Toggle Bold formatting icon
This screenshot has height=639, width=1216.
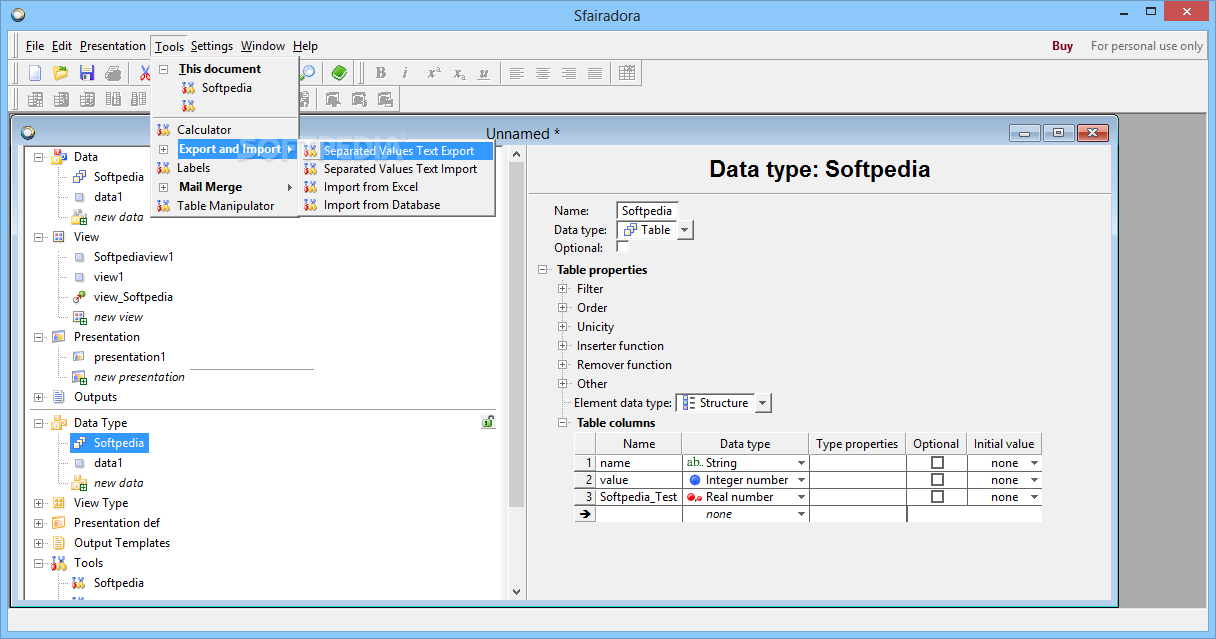380,73
